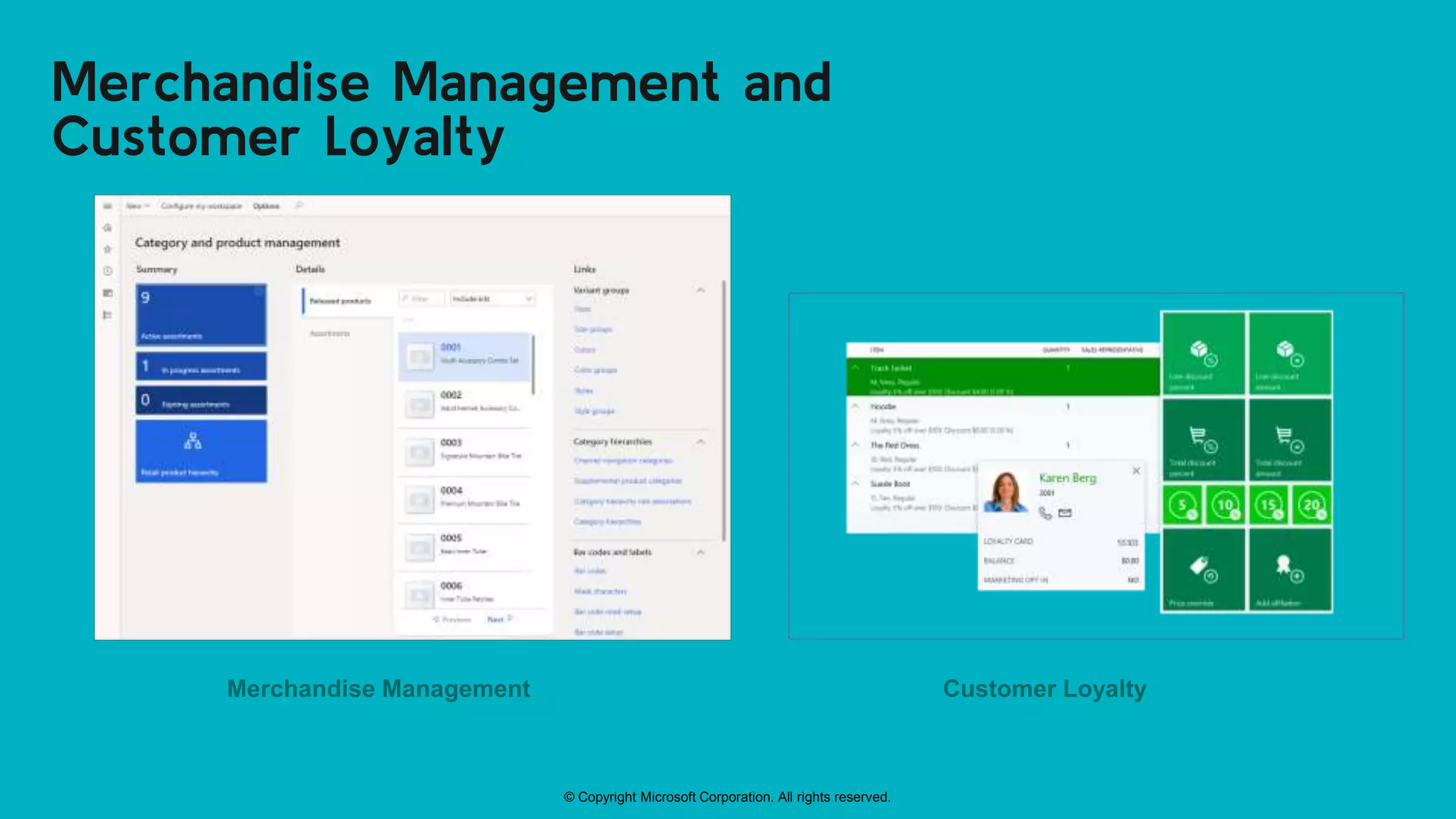Image resolution: width=1456 pixels, height=819 pixels.
Task: Click the Quantity column header
Action: [x=1056, y=350]
